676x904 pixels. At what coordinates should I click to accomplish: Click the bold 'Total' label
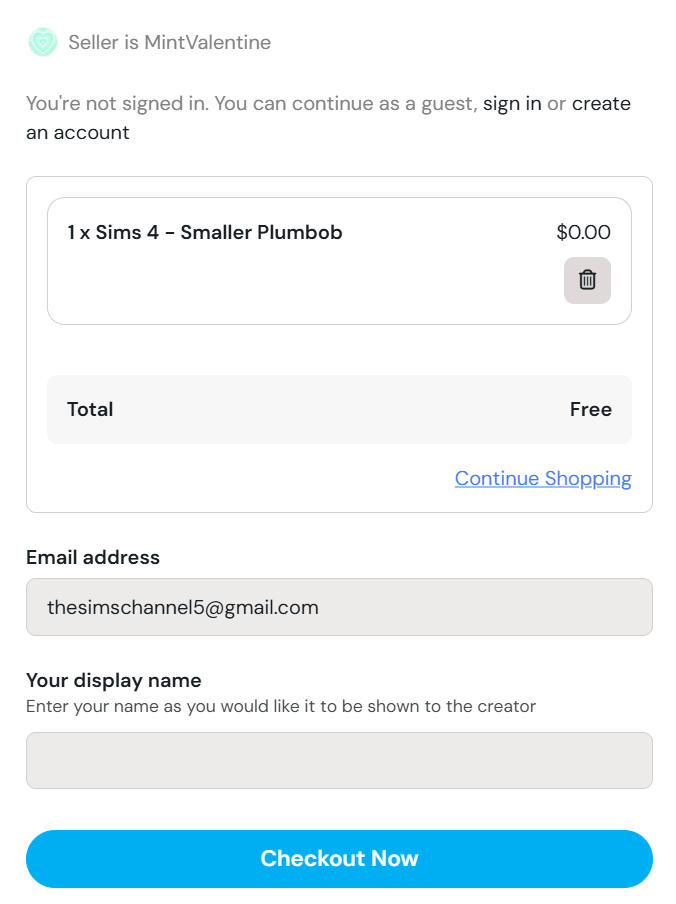point(90,409)
